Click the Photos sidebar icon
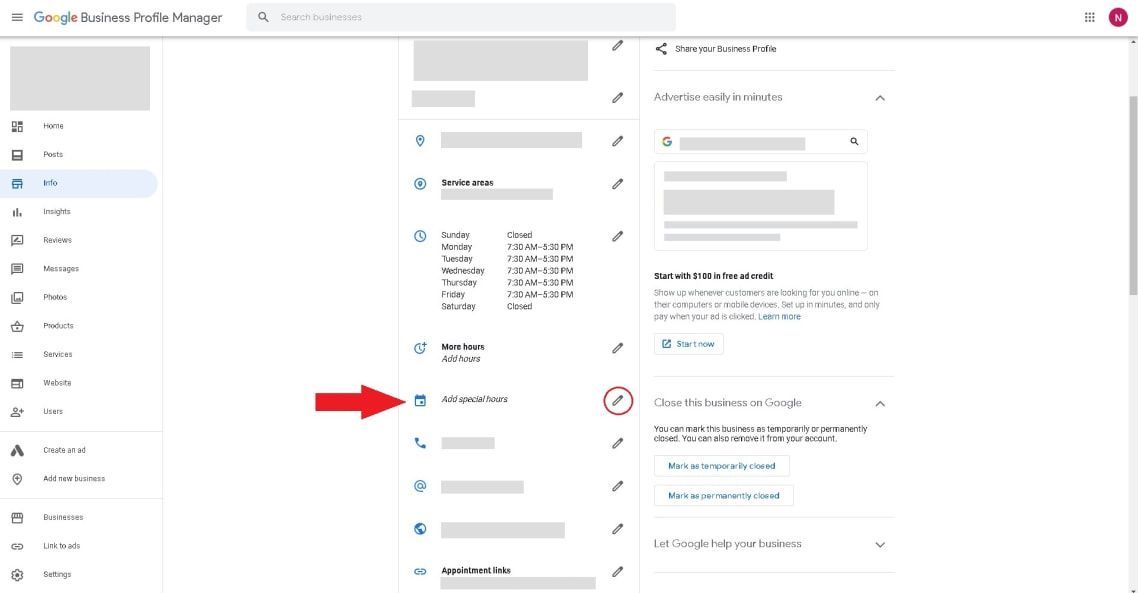Image resolution: width=1138 pixels, height=593 pixels. click(17, 298)
